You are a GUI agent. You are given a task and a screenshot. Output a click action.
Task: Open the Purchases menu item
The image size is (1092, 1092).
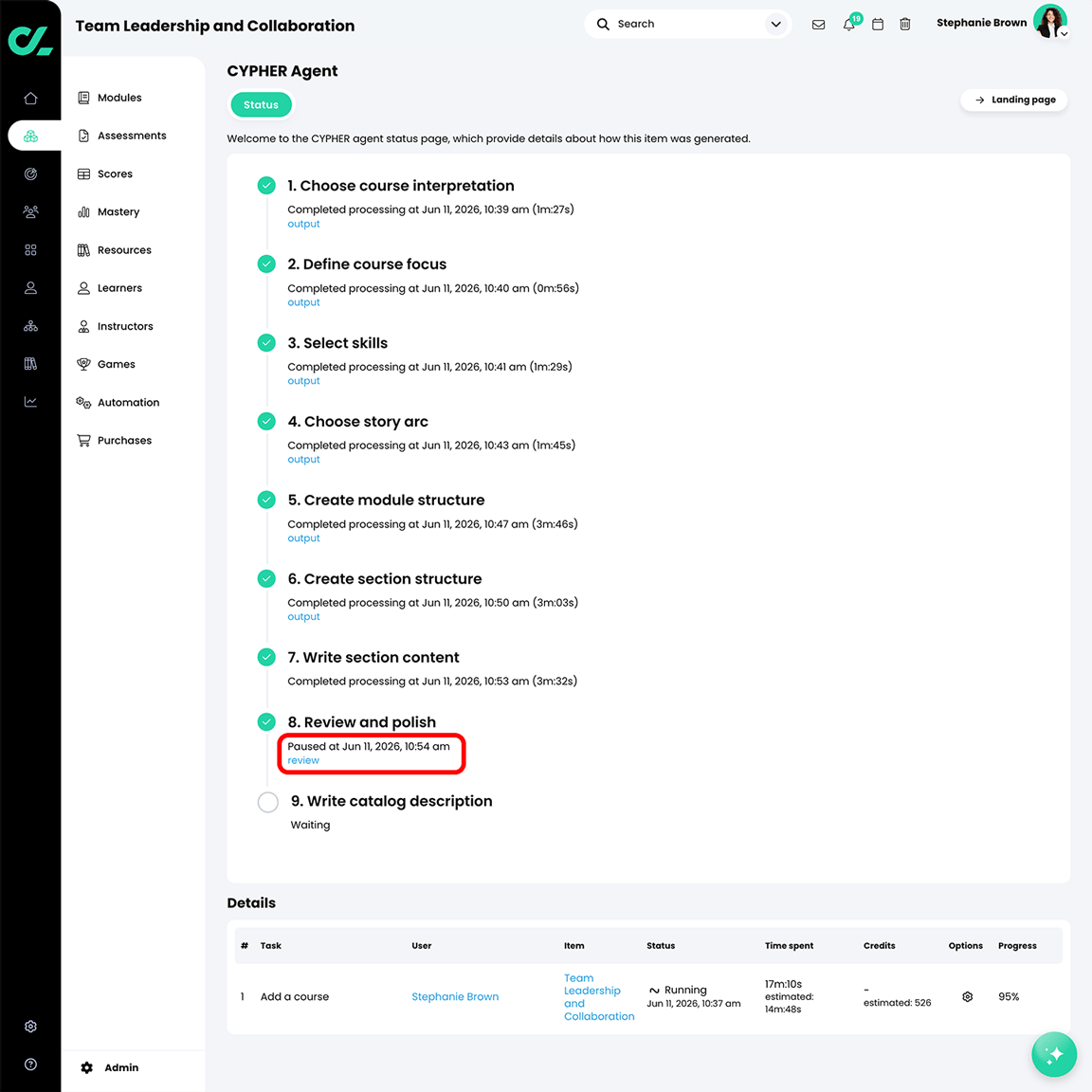point(114,440)
